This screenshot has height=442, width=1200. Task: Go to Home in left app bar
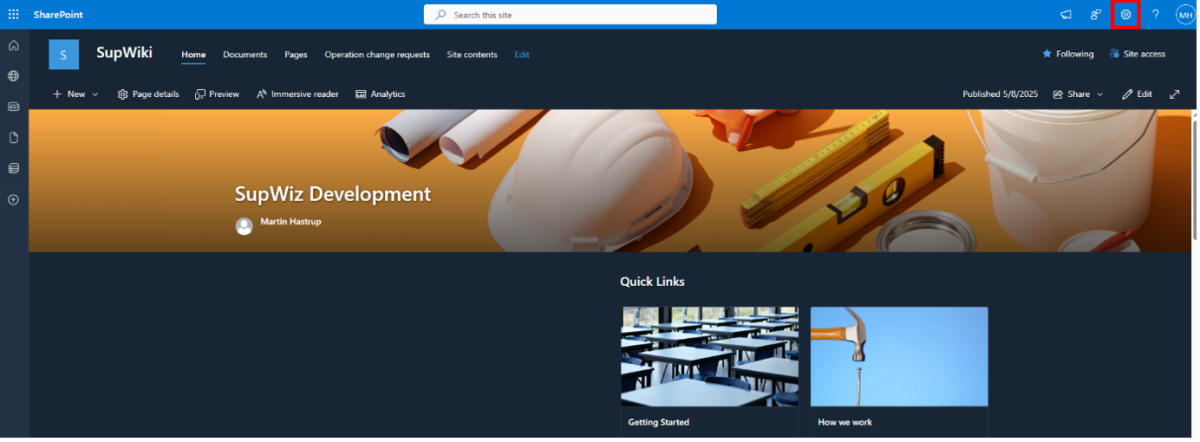coord(14,46)
